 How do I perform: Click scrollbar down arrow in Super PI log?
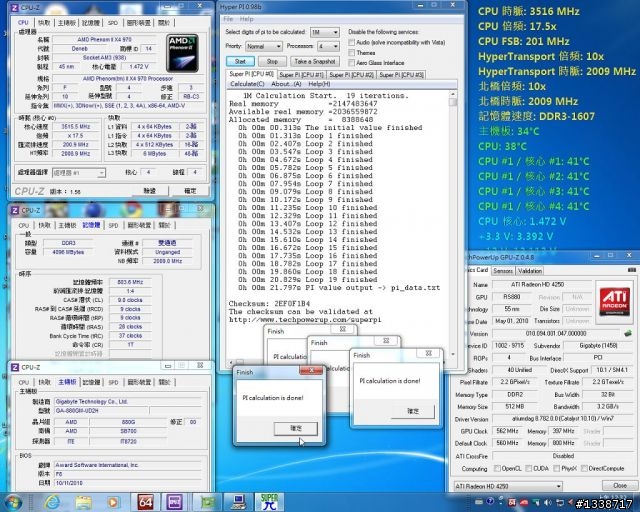(x=453, y=354)
